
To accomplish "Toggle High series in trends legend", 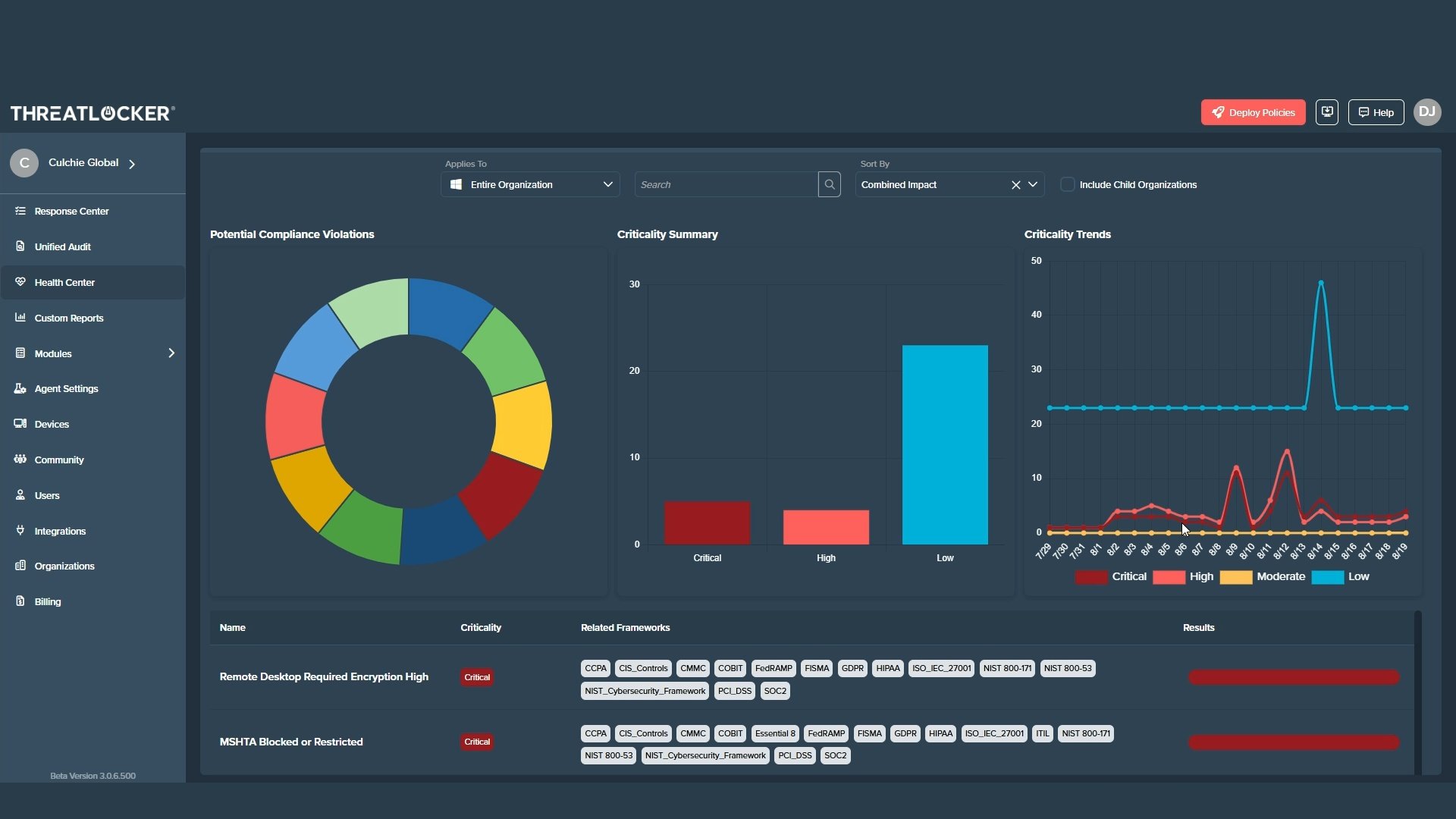I will point(1183,577).
